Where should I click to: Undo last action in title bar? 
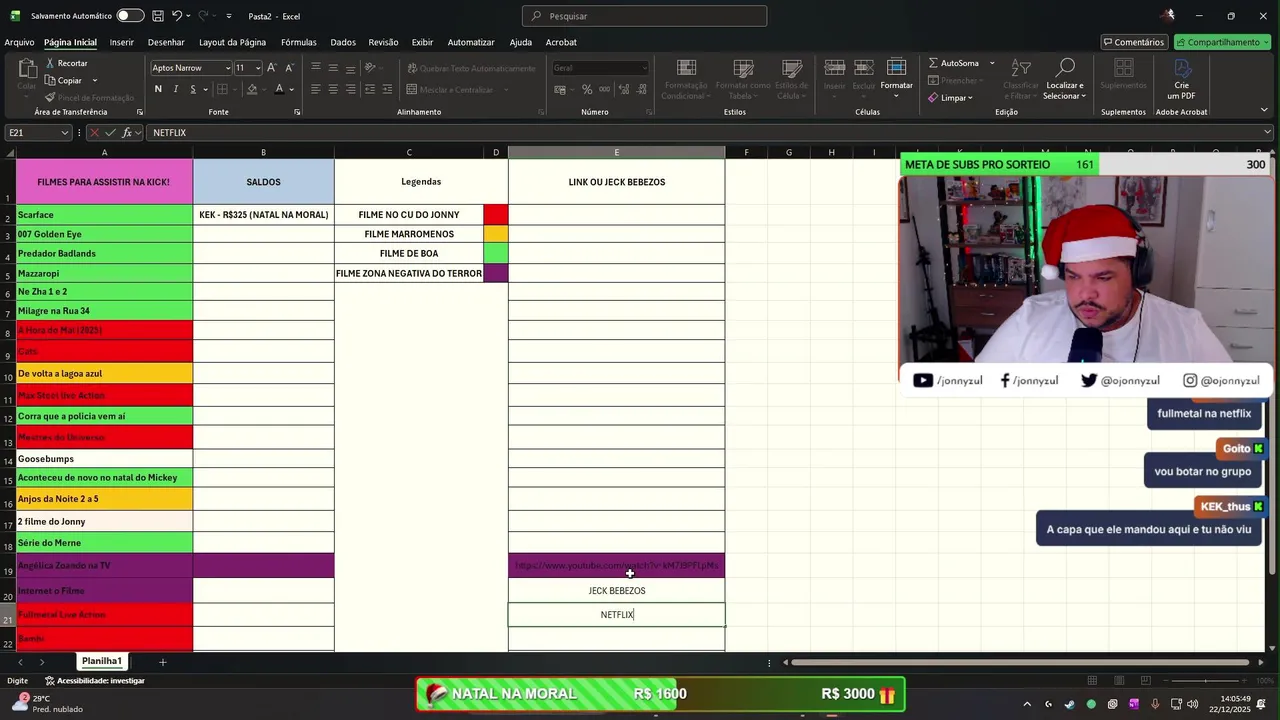[x=177, y=16]
